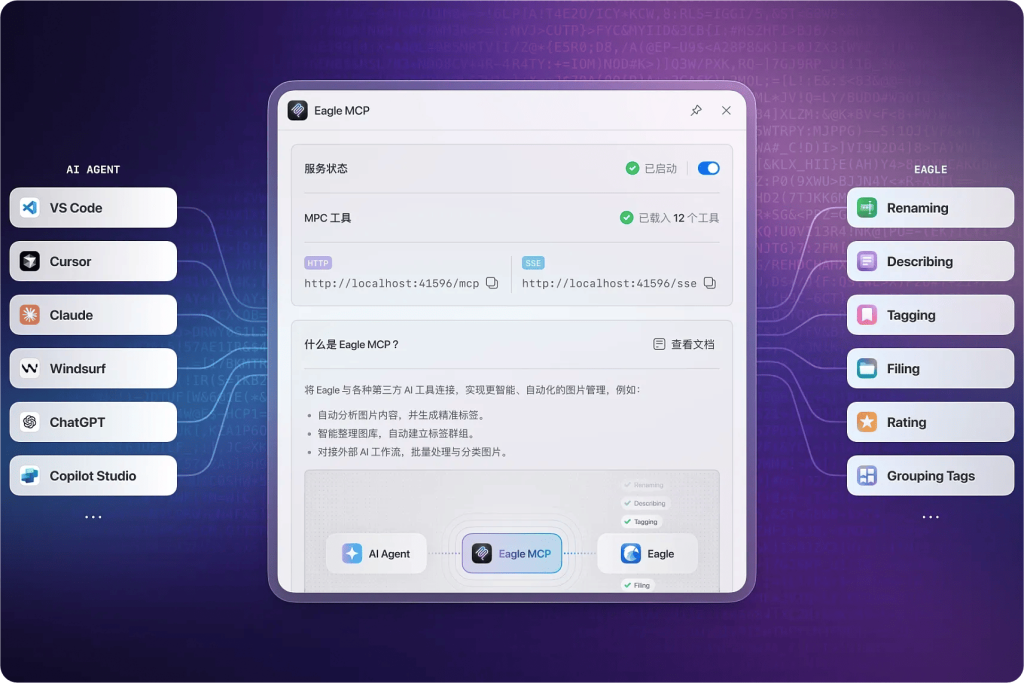
Task: Select the Grouping Tags item
Action: 930,476
